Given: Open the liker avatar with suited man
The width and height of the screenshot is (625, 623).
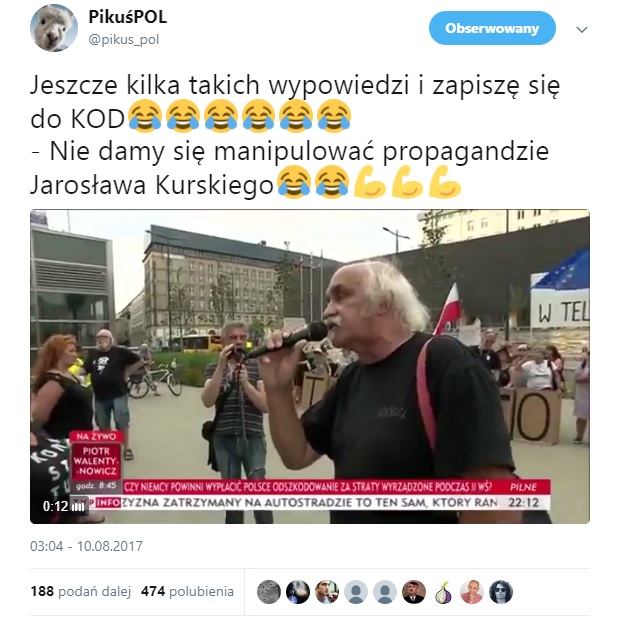Looking at the screenshot, I should coord(414,592).
